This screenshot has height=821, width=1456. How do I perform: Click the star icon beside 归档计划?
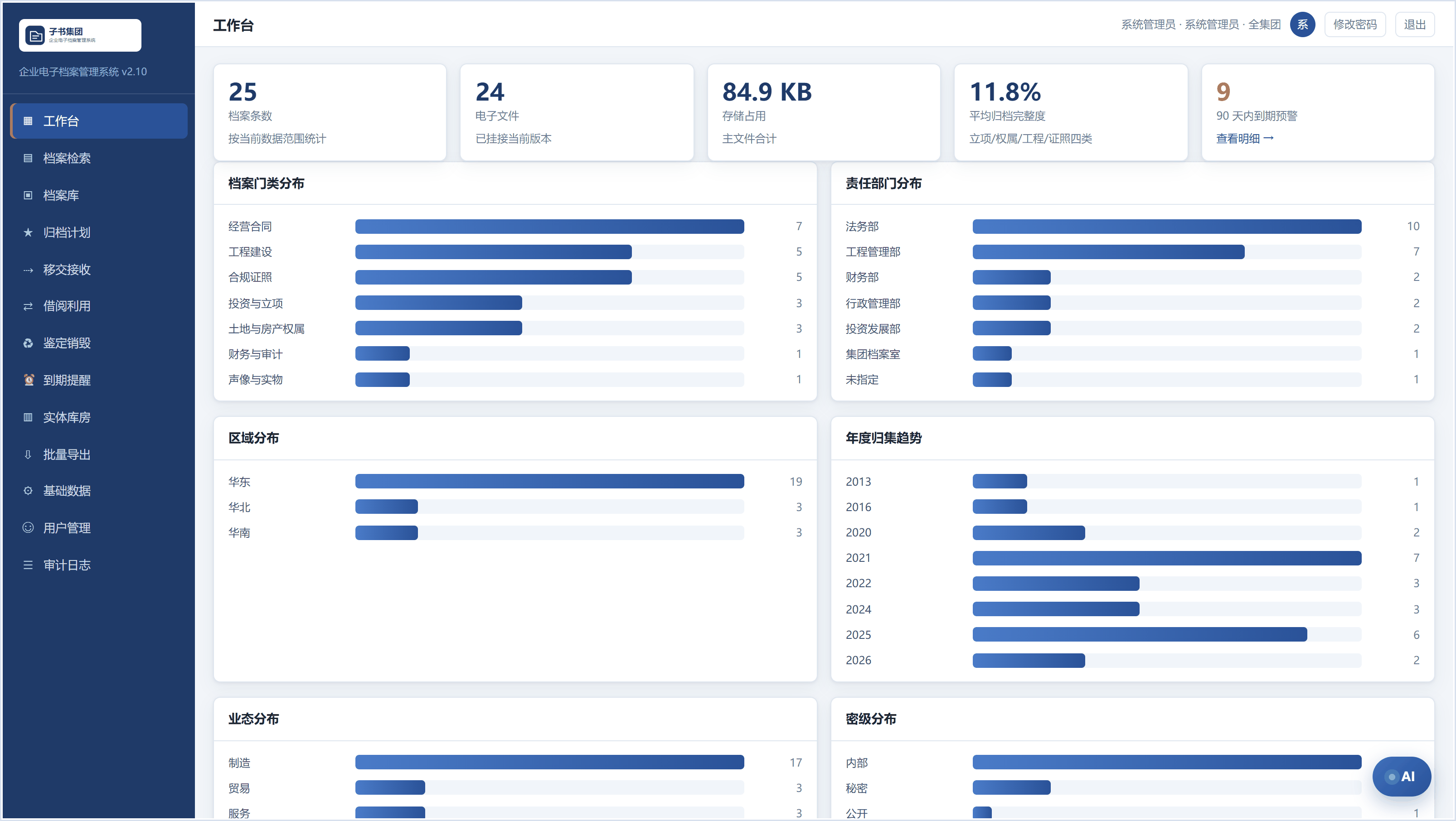click(28, 232)
